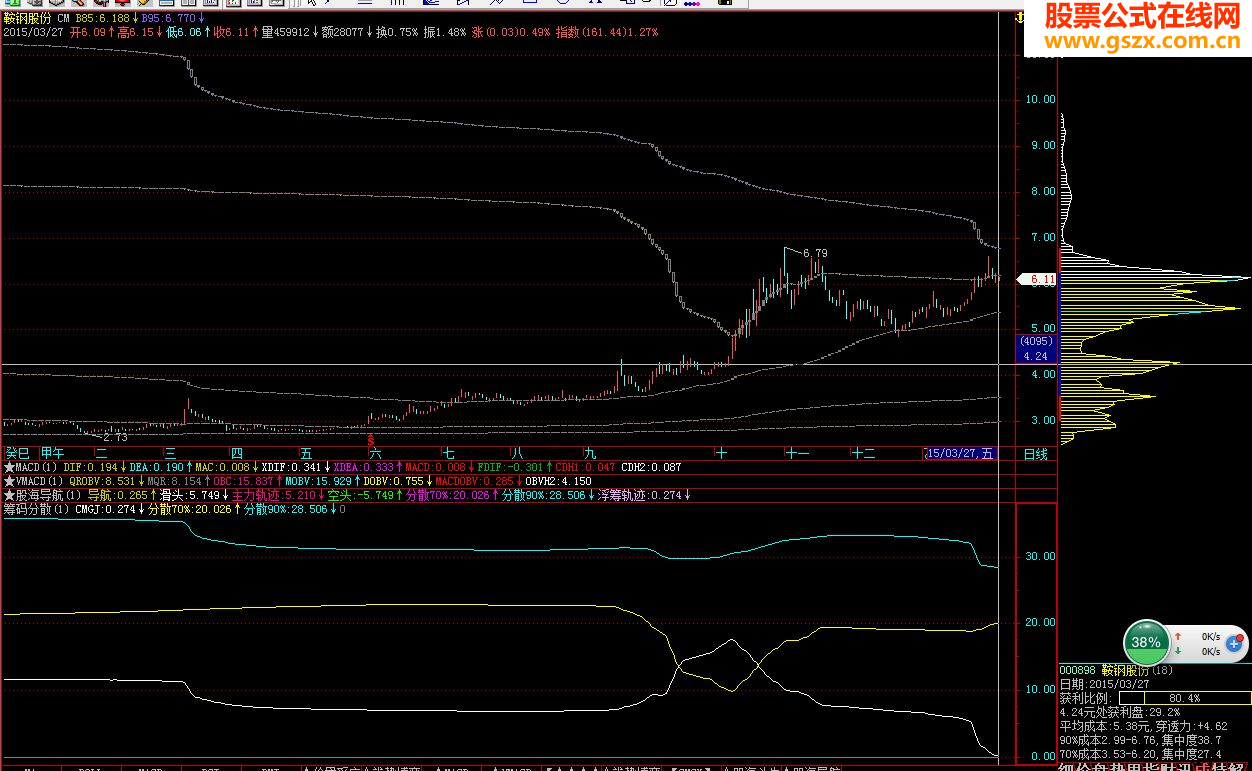The image size is (1252, 771).
Task: Click the 导航:0.285 value
Action: coord(117,495)
